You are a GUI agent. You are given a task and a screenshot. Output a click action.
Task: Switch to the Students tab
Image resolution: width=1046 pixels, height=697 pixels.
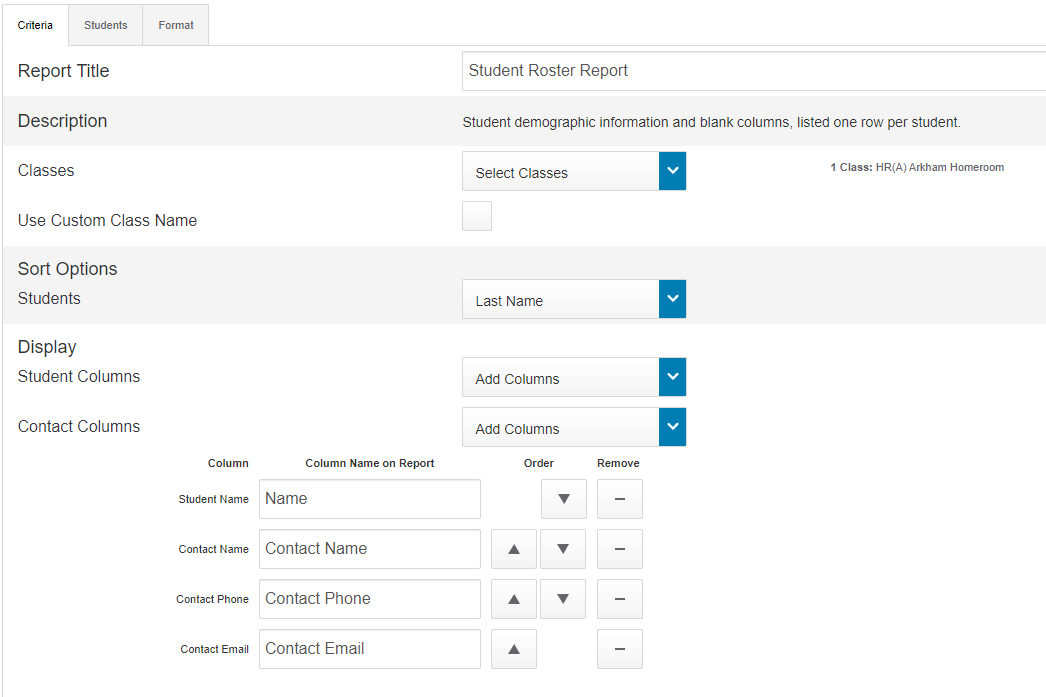[105, 24]
